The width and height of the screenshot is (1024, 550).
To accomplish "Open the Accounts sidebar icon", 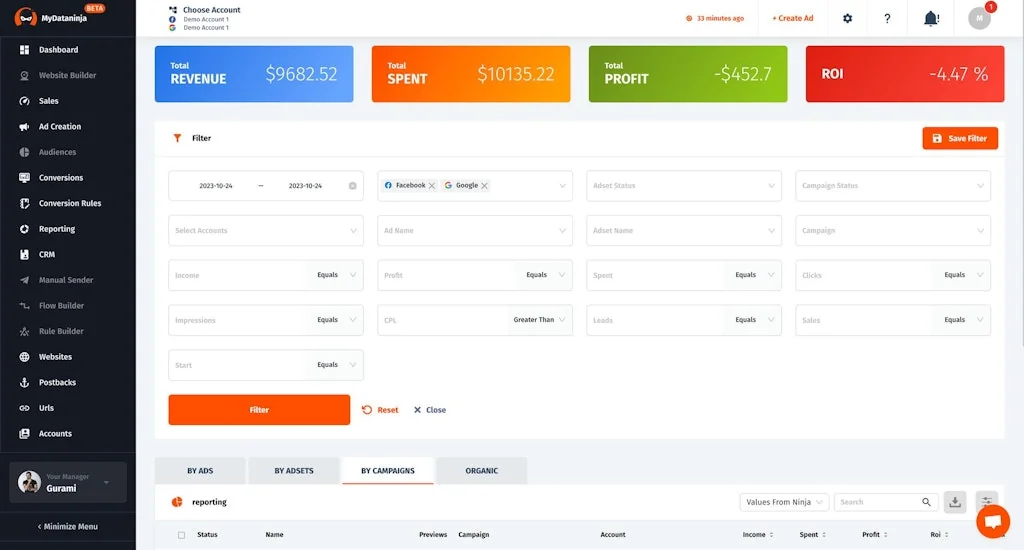I will (24, 434).
